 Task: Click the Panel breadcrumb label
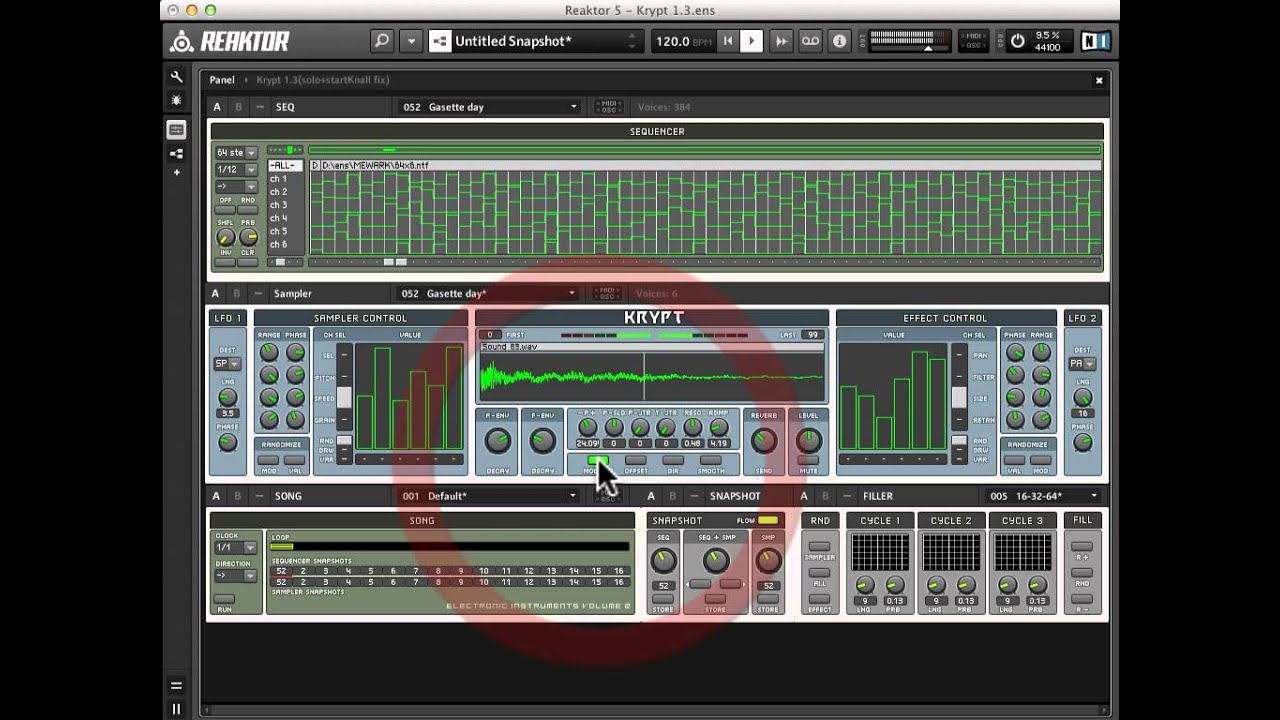click(222, 80)
